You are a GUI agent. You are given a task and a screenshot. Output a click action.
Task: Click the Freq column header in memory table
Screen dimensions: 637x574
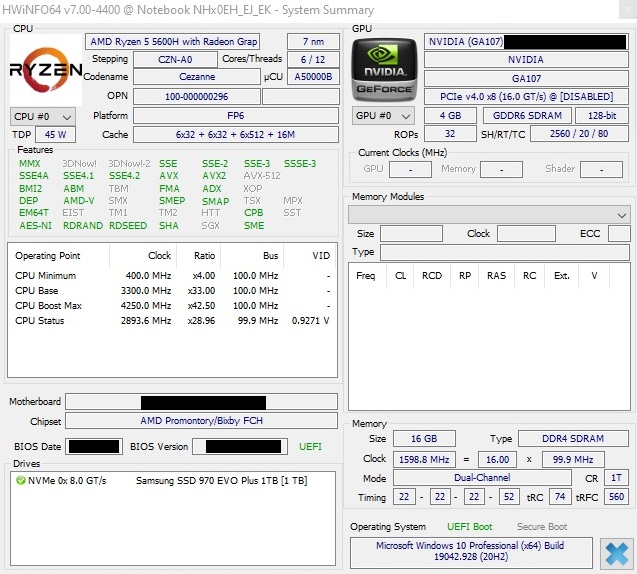pyautogui.click(x=368, y=275)
